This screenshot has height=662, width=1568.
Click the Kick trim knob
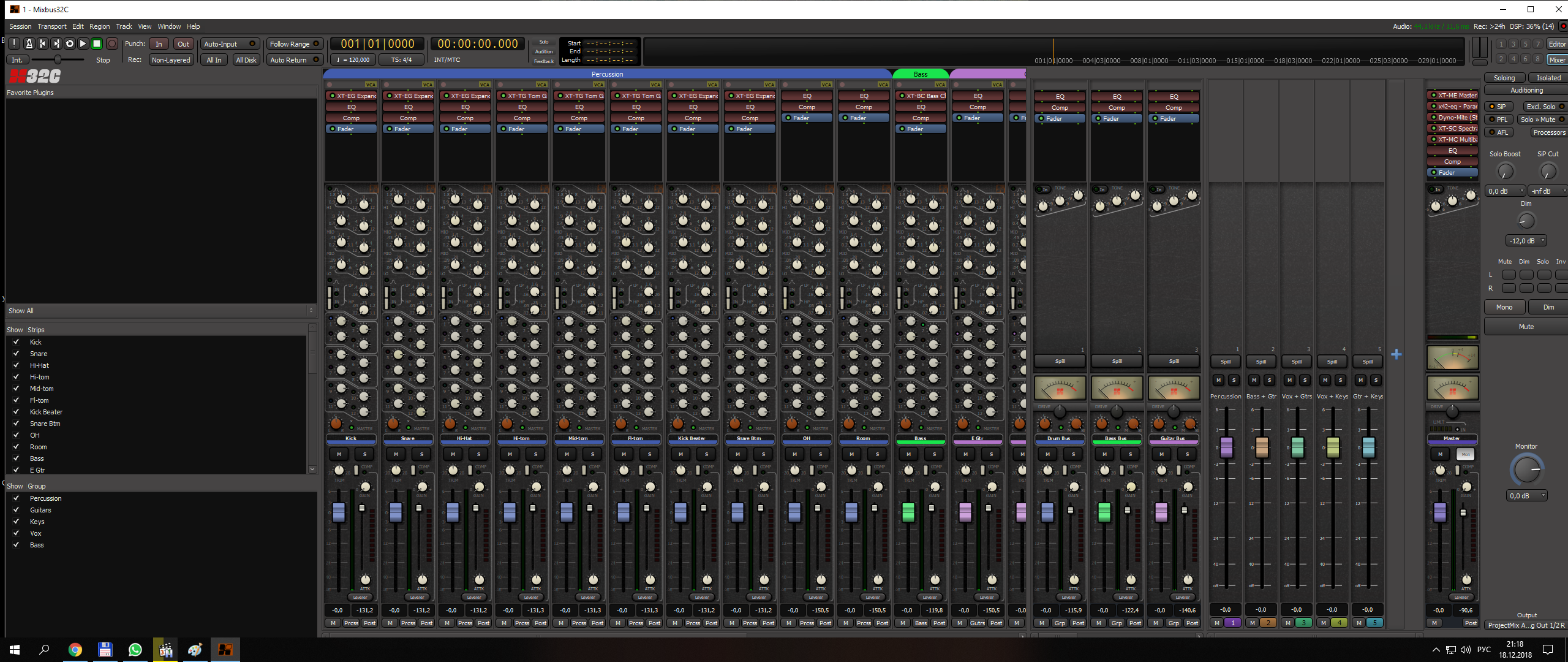[339, 471]
